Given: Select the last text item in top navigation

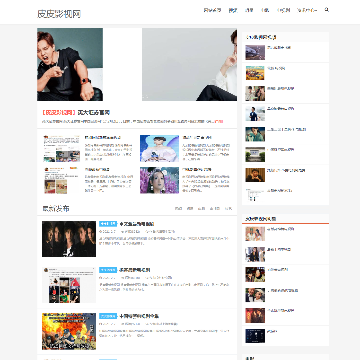Looking at the screenshot, I should (307, 10).
